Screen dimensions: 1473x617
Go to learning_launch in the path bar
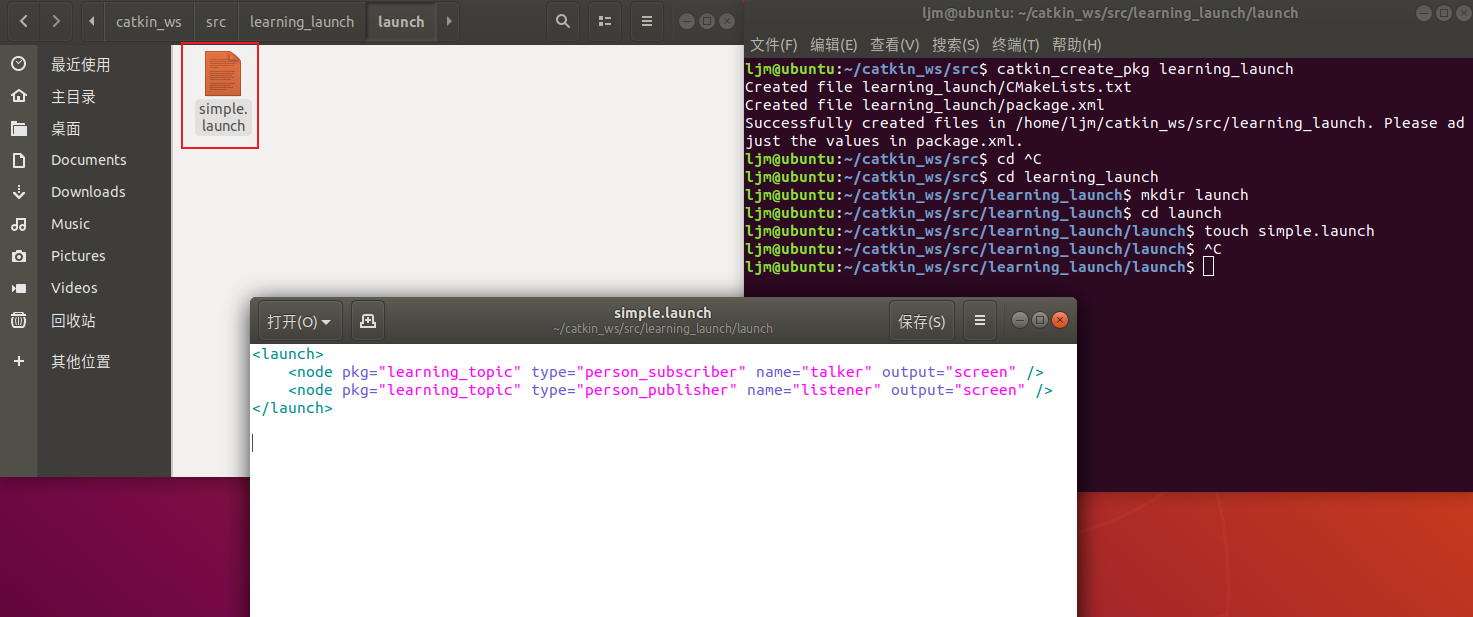click(302, 21)
